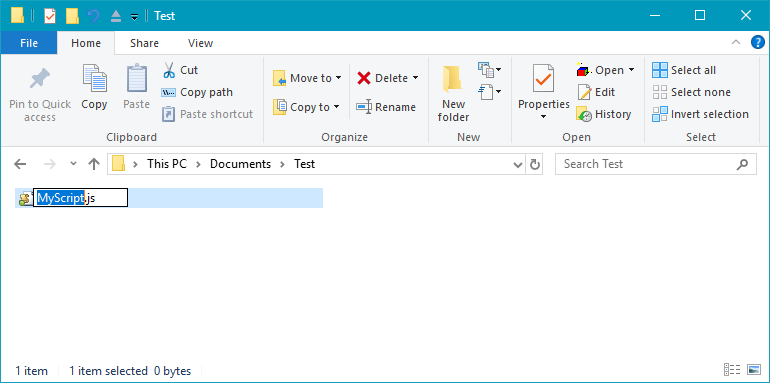Switch to the Share tab
This screenshot has height=383, width=770.
[x=144, y=43]
